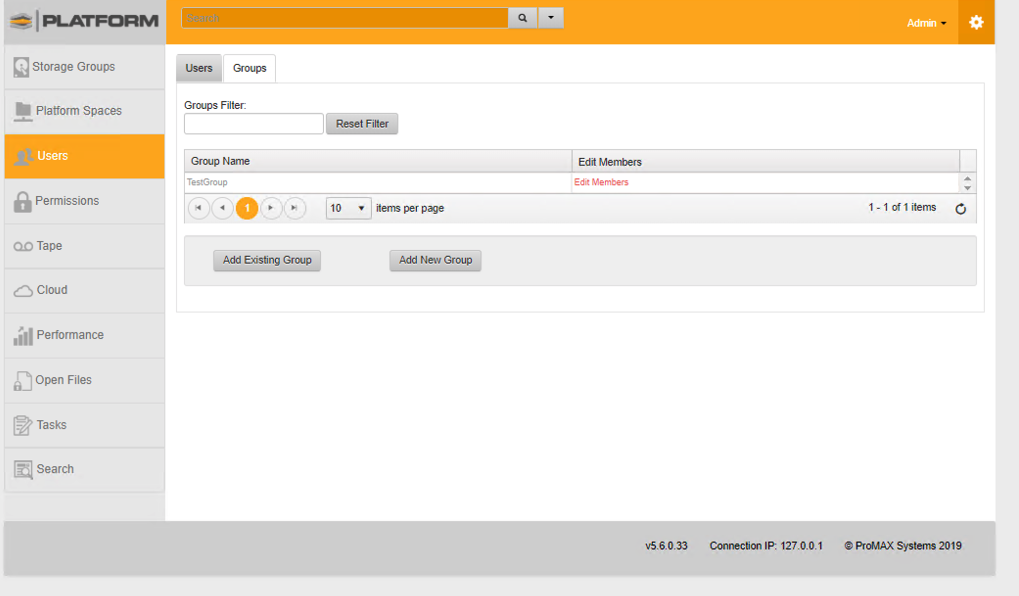The width and height of the screenshot is (1019, 596).
Task: Open the settings gear icon
Action: click(976, 22)
